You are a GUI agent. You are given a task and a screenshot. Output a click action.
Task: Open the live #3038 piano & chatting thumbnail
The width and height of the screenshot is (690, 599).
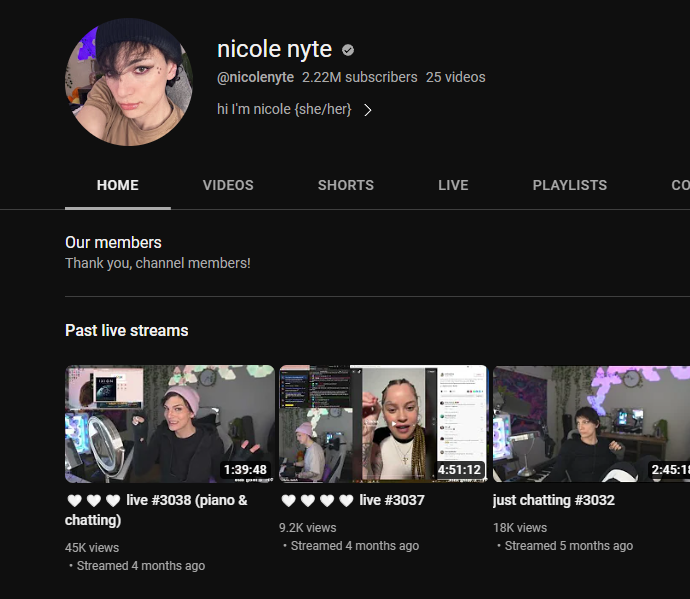click(170, 424)
